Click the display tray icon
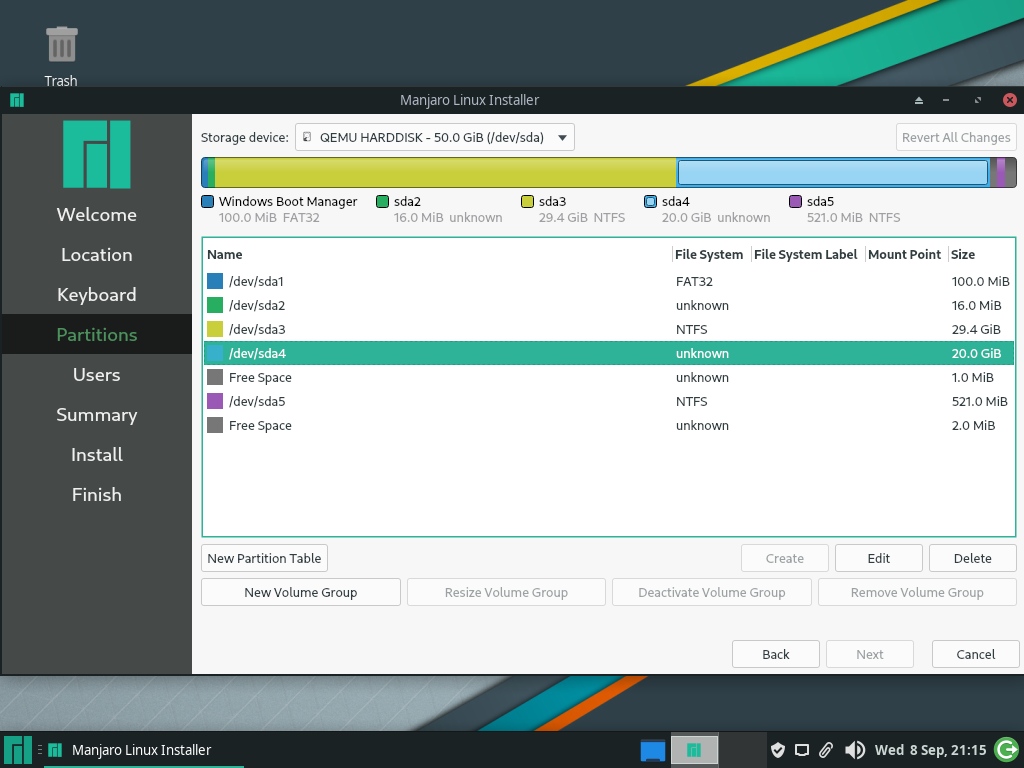This screenshot has height=768, width=1024. tap(801, 750)
